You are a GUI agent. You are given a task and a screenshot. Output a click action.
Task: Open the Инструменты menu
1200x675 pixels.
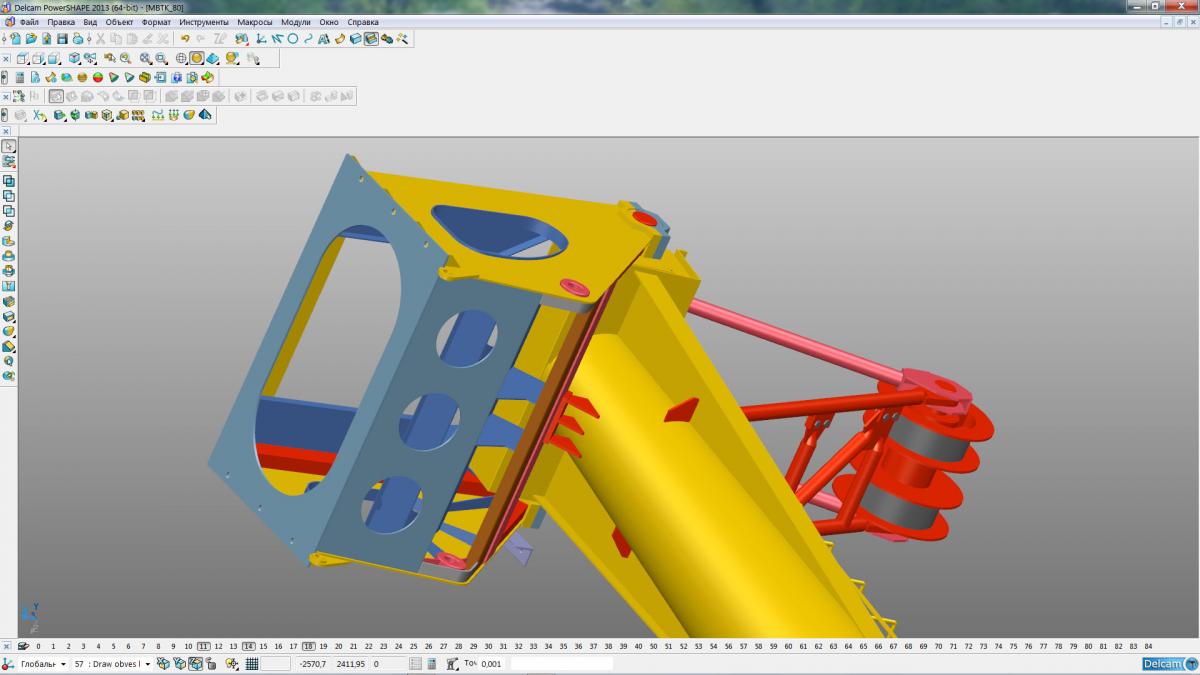click(204, 22)
